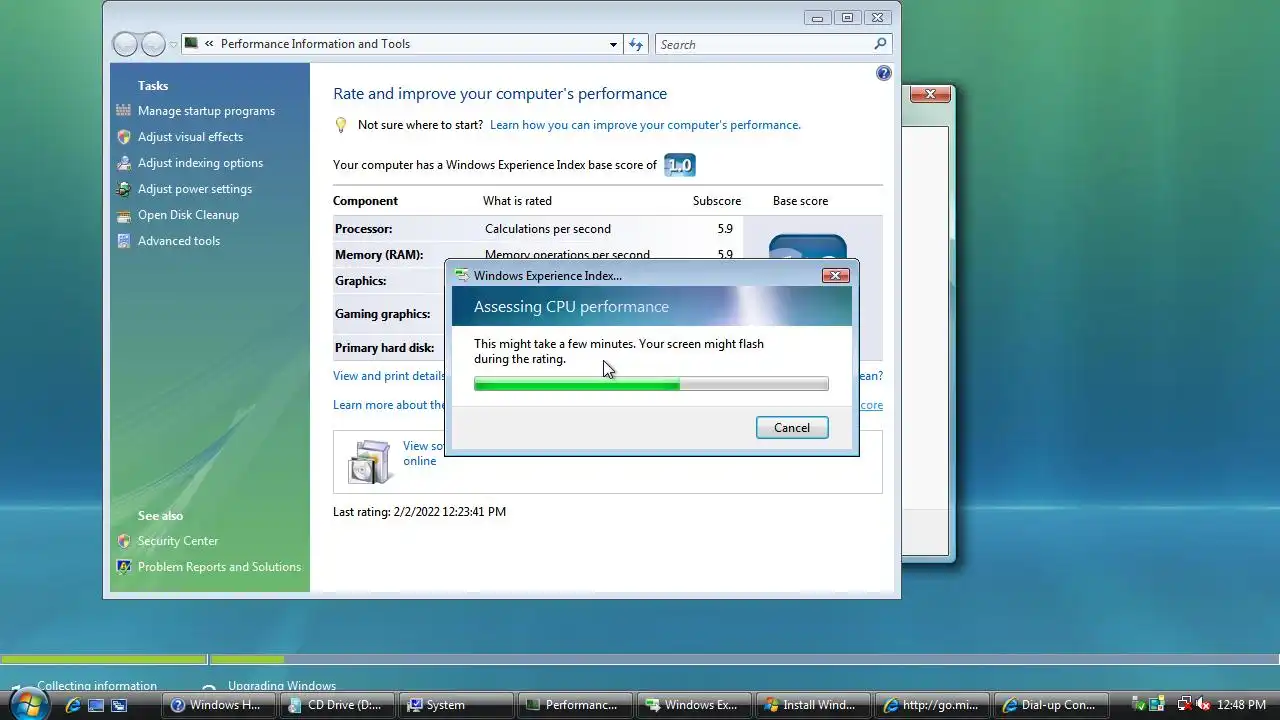Switch to http://go.mi... Internet Explorer taskbar button
Viewport: 1280px width, 720px height.
pos(931,705)
